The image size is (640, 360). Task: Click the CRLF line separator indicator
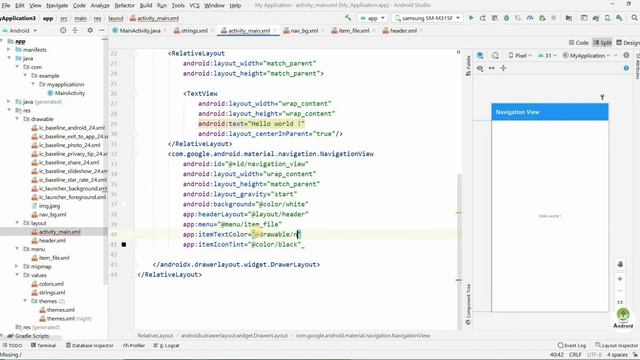click(x=575, y=355)
